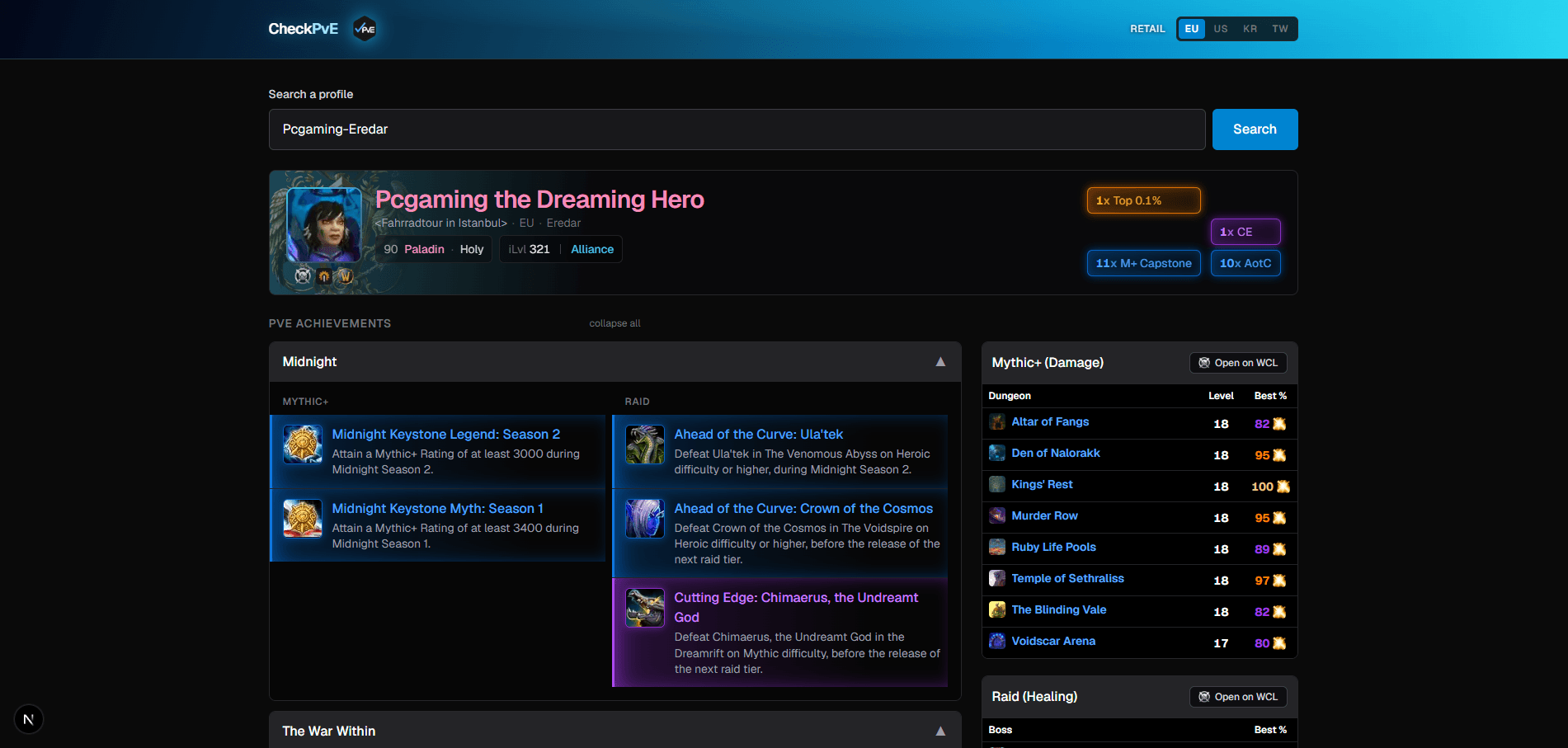The height and width of the screenshot is (748, 1568).
Task: Click the profile search input field
Action: pyautogui.click(x=737, y=129)
